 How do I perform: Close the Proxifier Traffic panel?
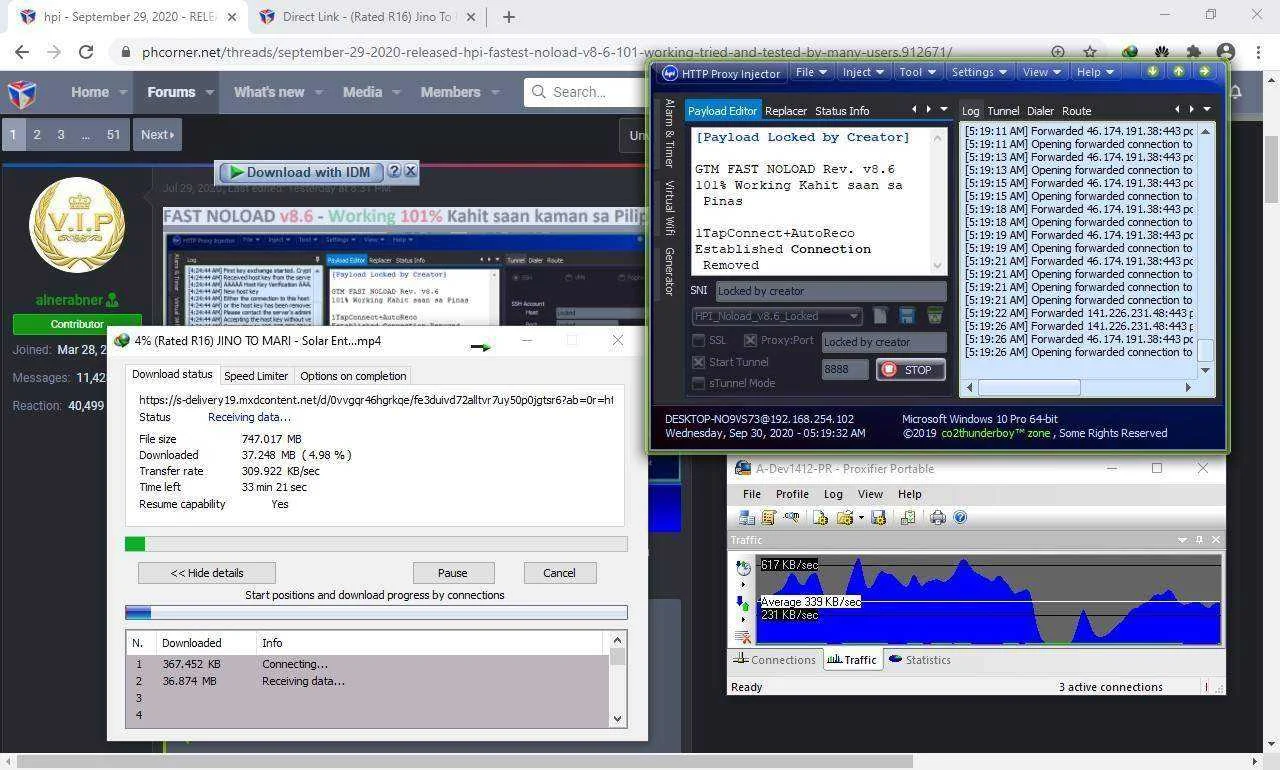point(1216,539)
